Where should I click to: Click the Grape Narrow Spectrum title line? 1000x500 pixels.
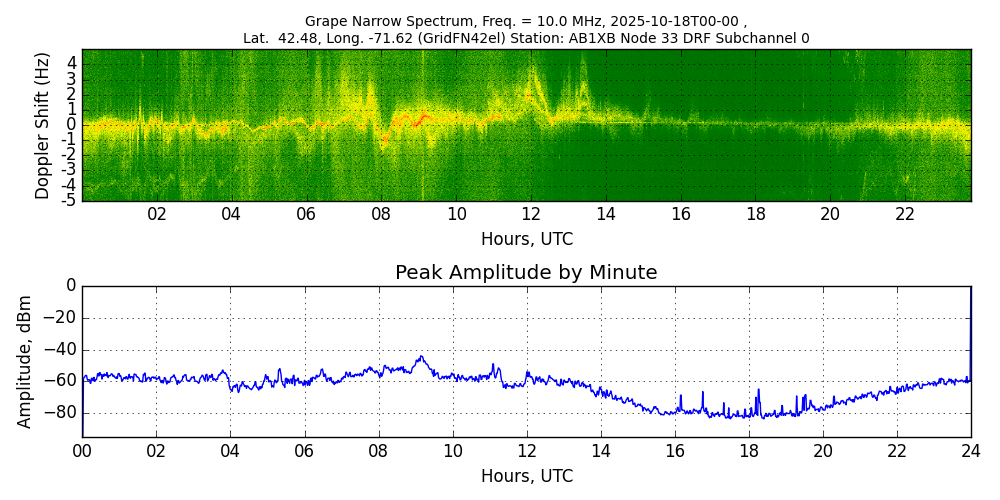[x=526, y=21]
